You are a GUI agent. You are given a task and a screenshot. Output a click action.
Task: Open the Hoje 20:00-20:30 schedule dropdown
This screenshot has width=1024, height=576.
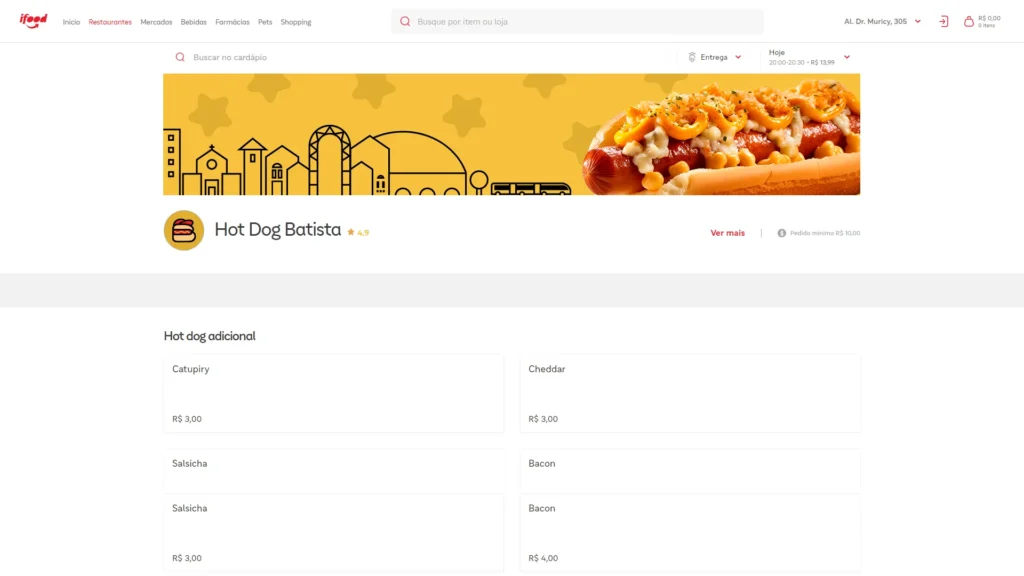810,57
